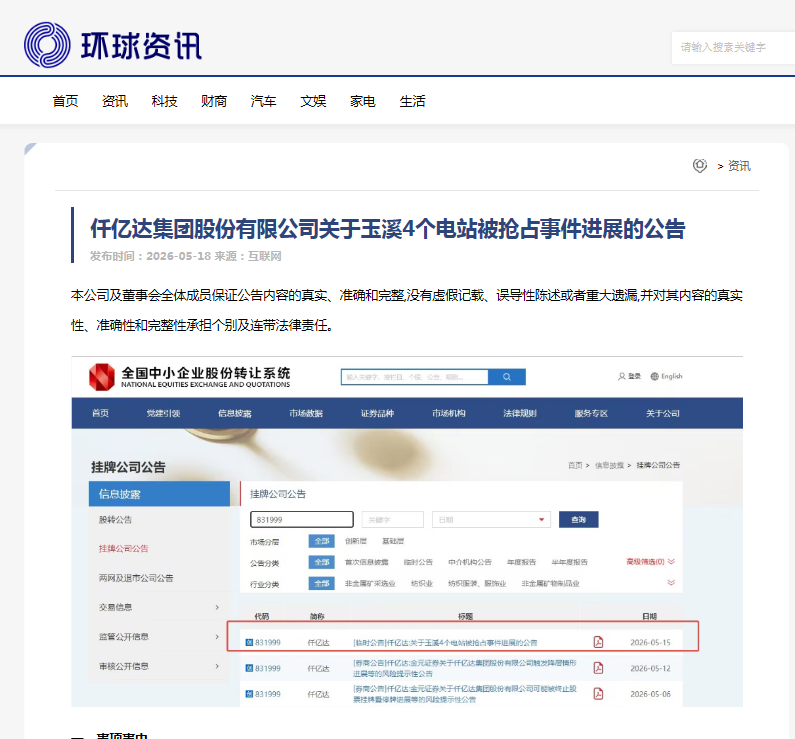Select the 信息披露 sidebar header

(x=159, y=494)
